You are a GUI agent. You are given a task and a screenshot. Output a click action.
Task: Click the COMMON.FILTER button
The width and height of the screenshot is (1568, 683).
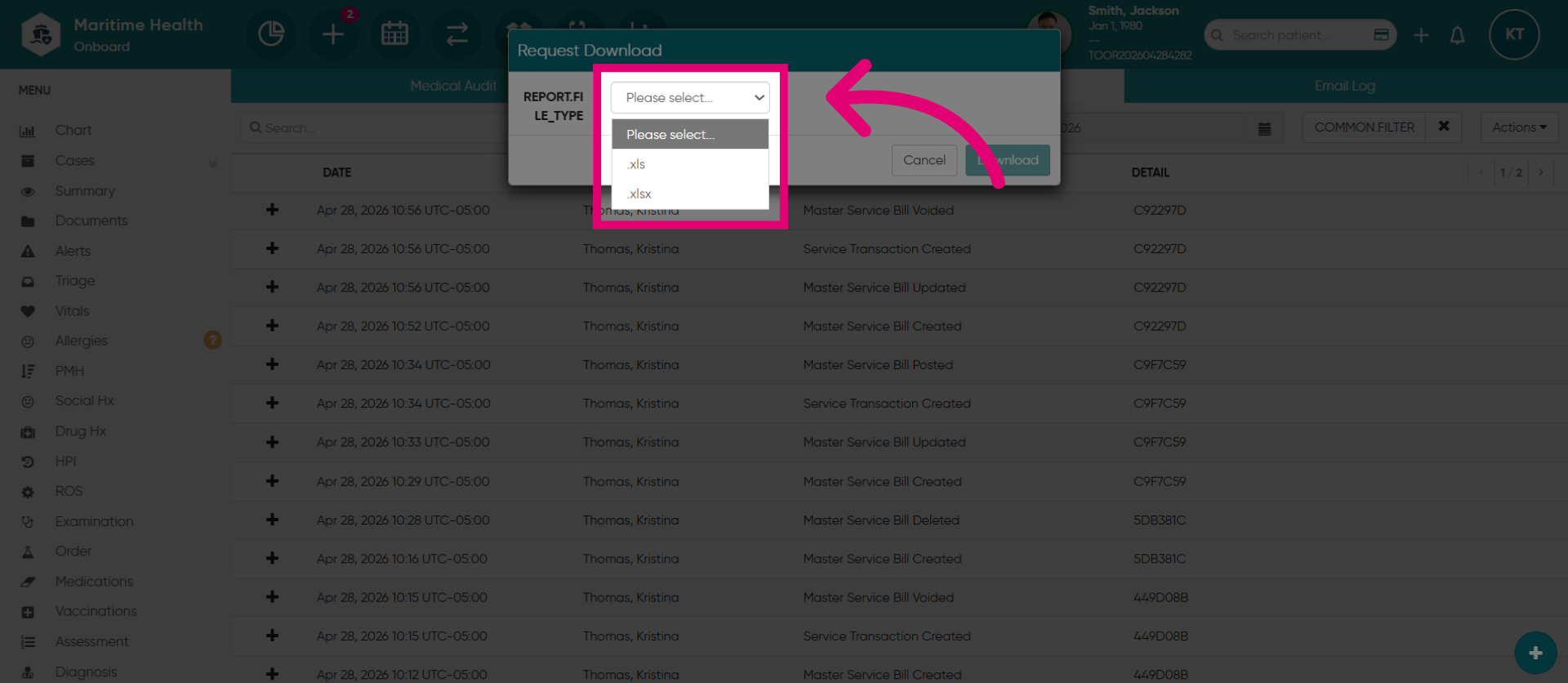(x=1364, y=127)
